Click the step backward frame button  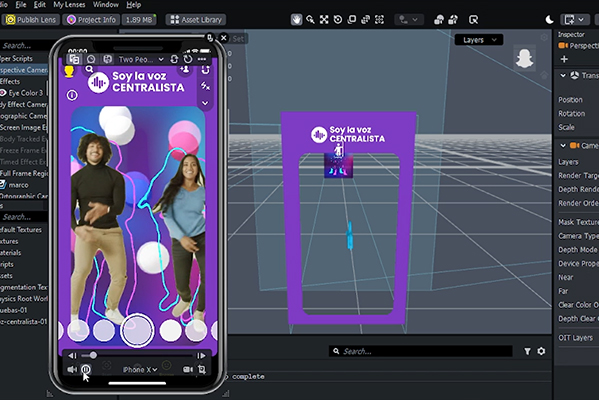pos(72,356)
